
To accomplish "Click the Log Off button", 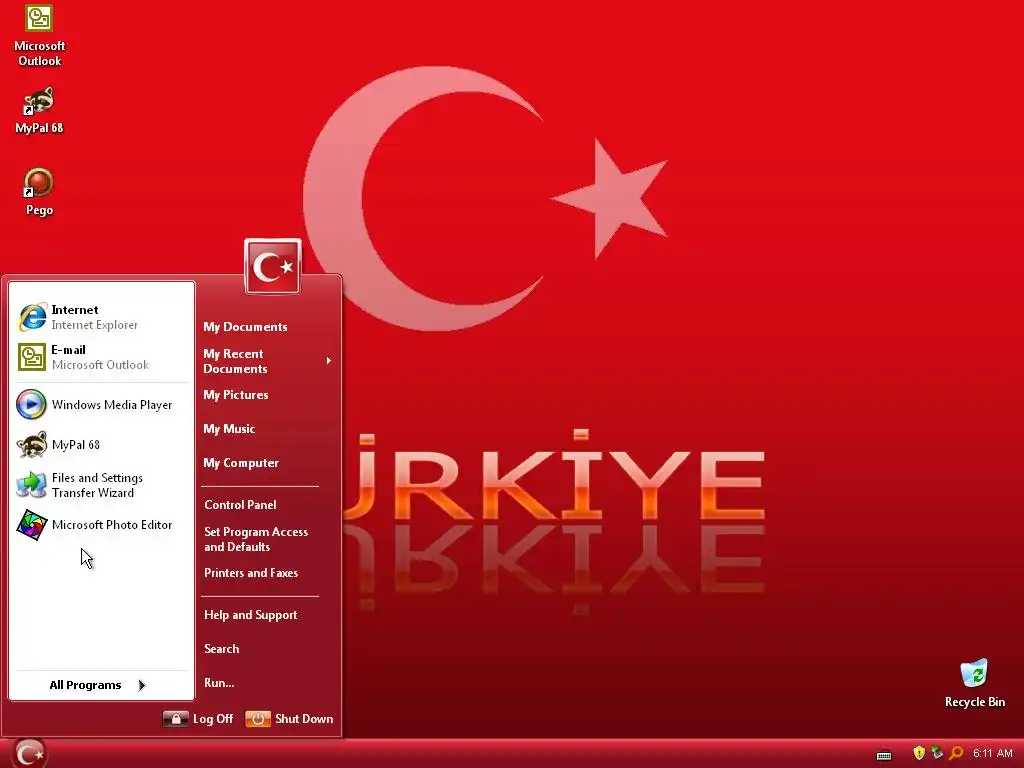I will [x=198, y=719].
